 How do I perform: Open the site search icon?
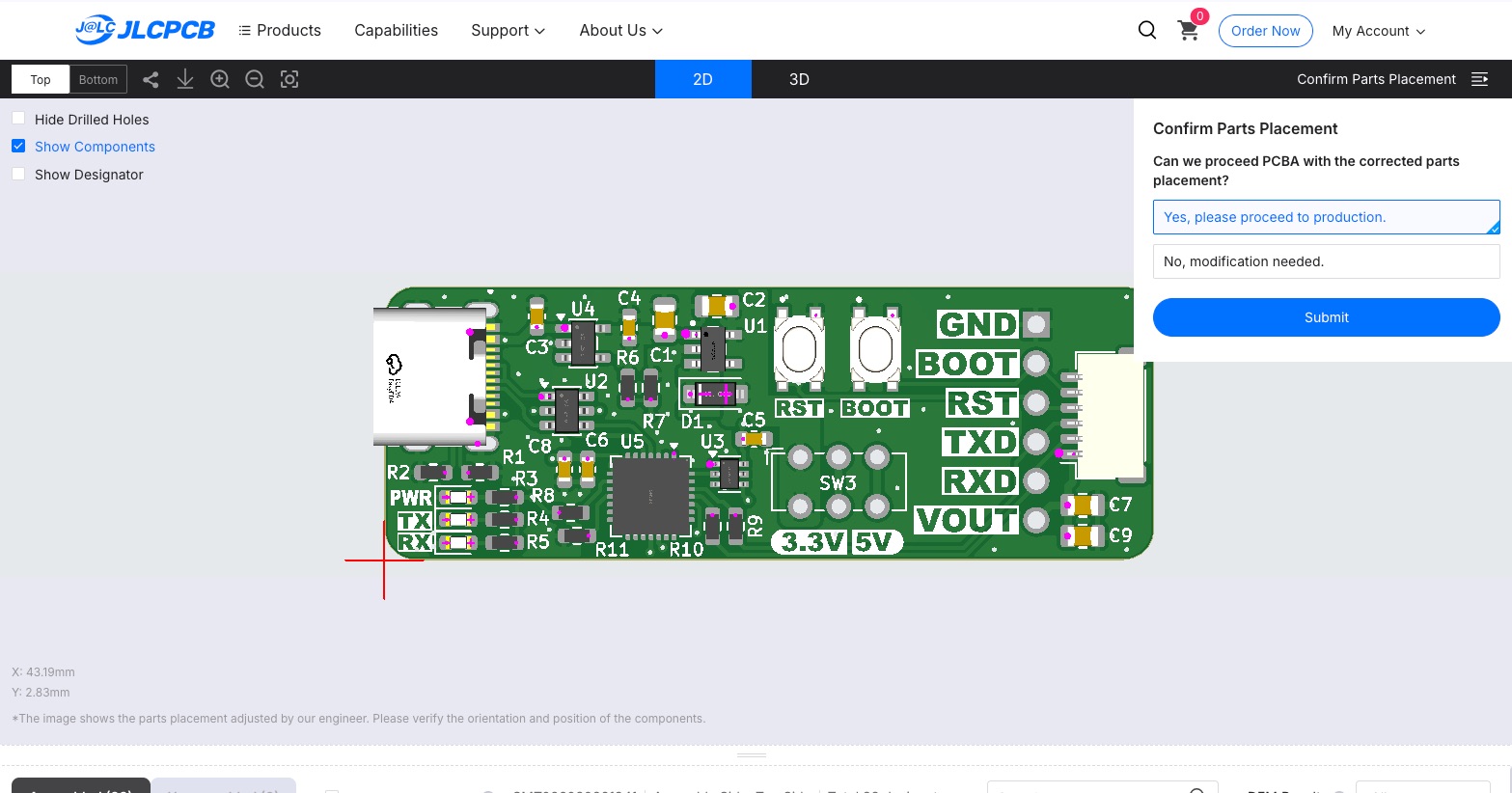click(1146, 30)
